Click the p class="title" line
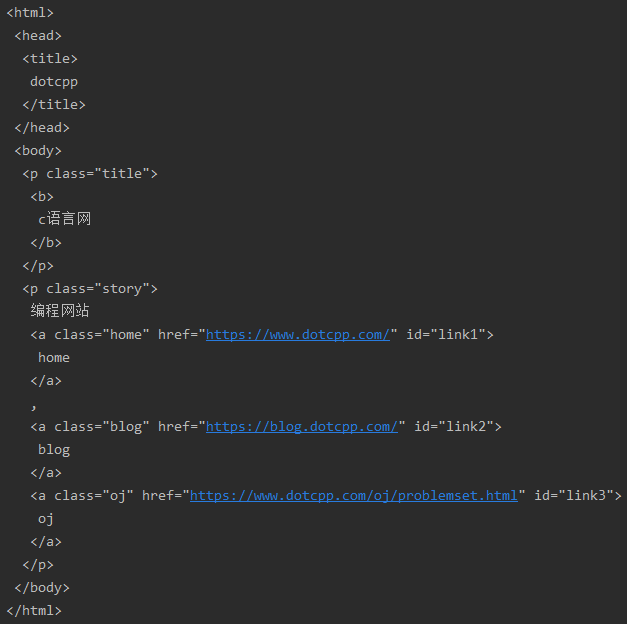 pos(90,173)
